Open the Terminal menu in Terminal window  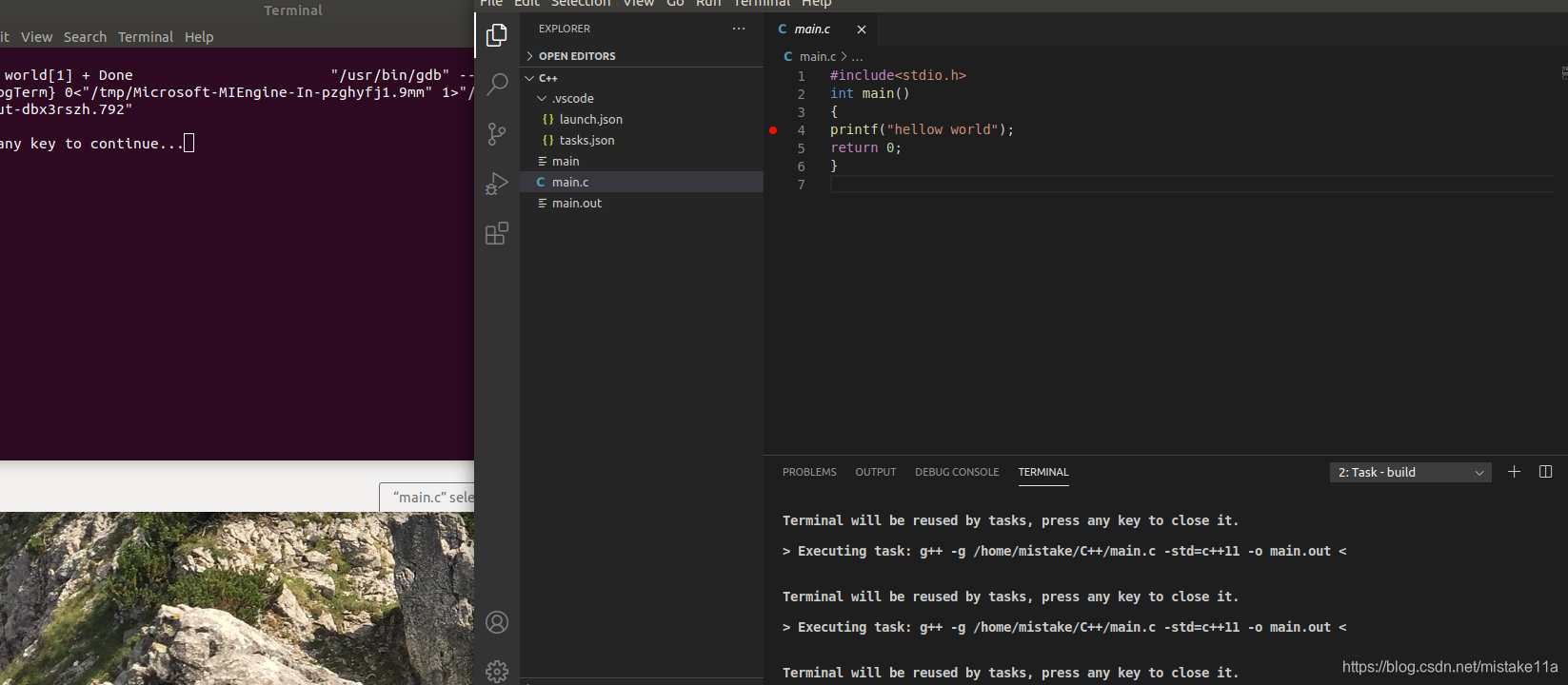(146, 37)
